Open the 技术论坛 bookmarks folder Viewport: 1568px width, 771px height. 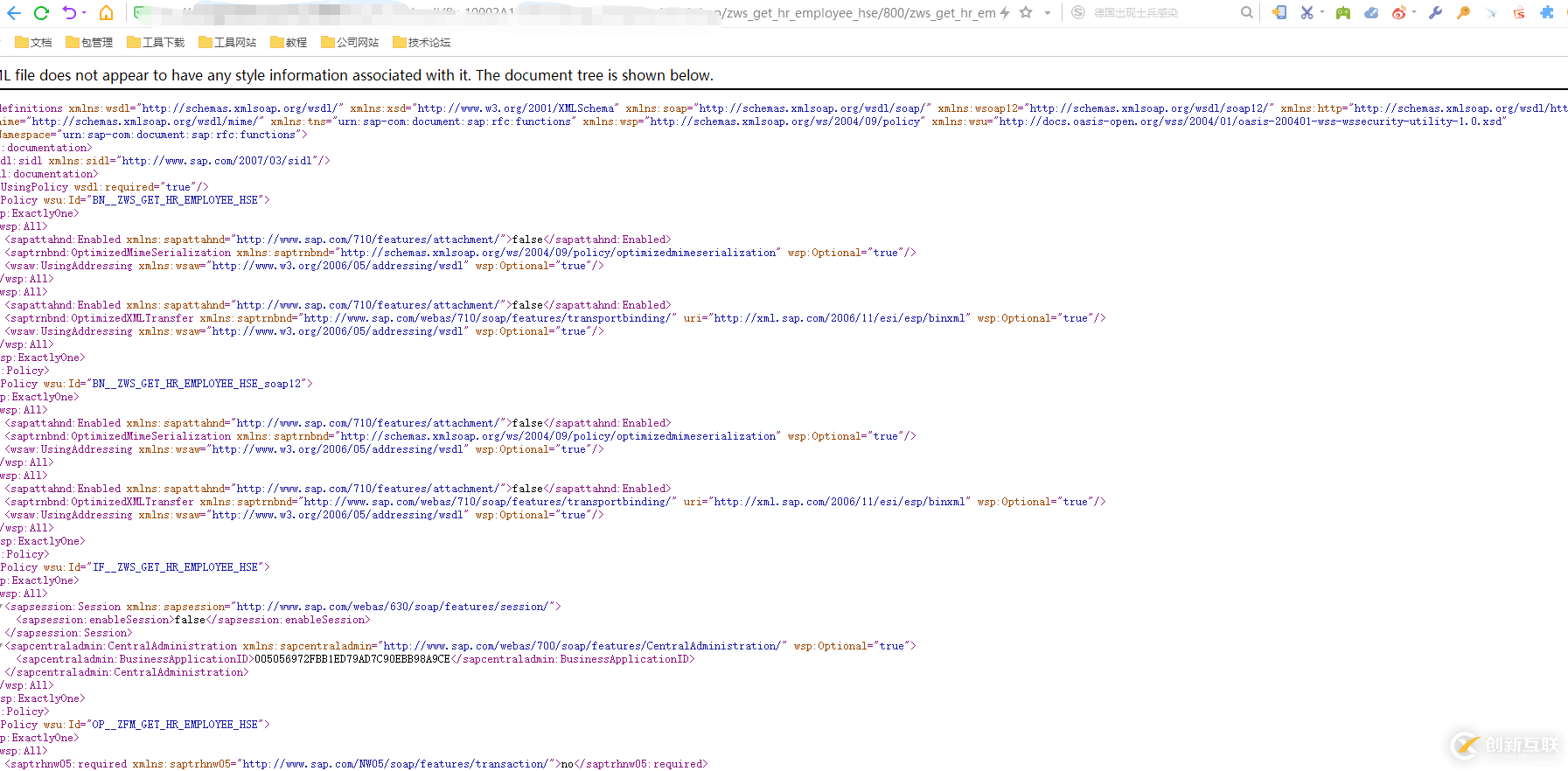point(422,42)
